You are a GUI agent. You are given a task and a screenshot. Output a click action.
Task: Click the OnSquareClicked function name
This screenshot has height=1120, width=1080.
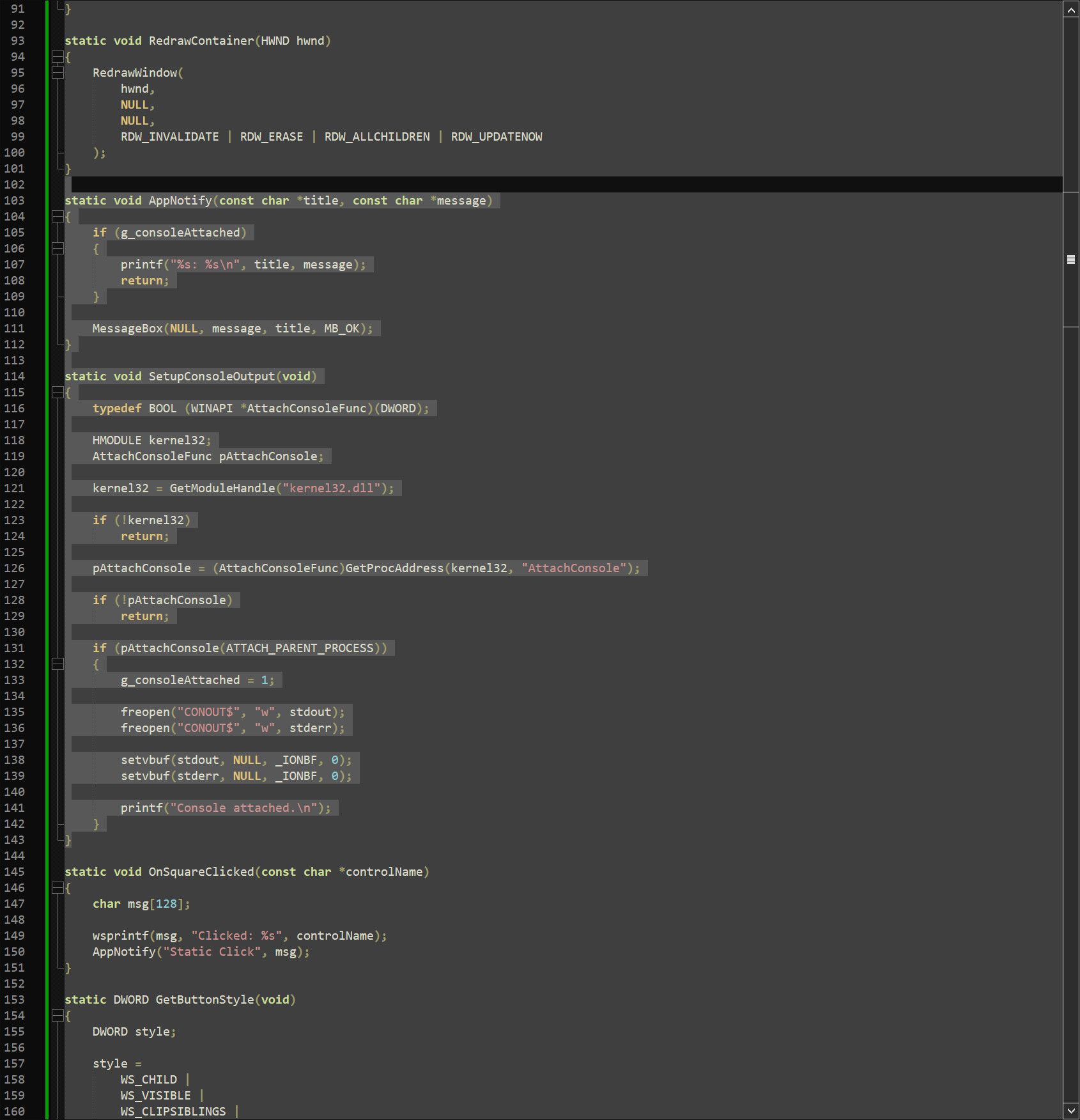click(x=201, y=872)
